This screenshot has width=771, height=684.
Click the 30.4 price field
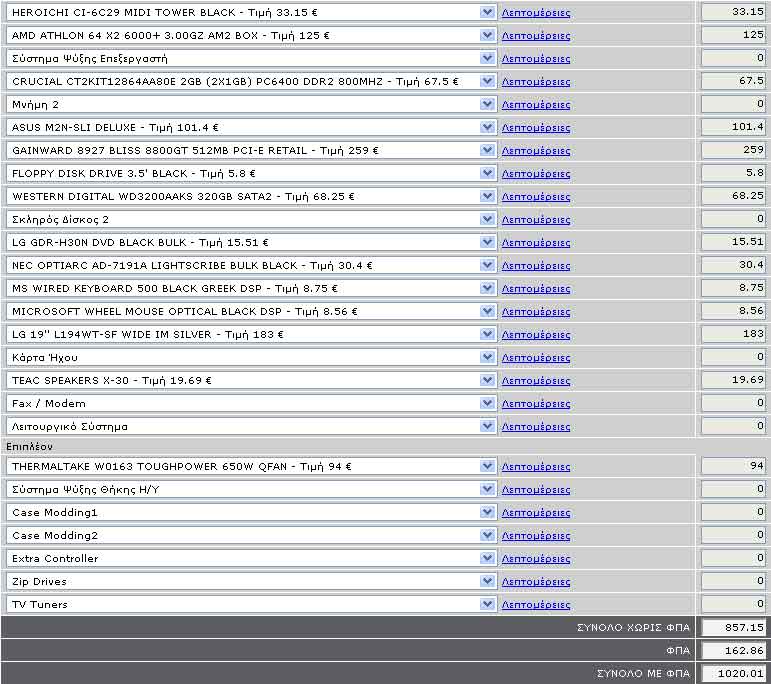tap(733, 265)
